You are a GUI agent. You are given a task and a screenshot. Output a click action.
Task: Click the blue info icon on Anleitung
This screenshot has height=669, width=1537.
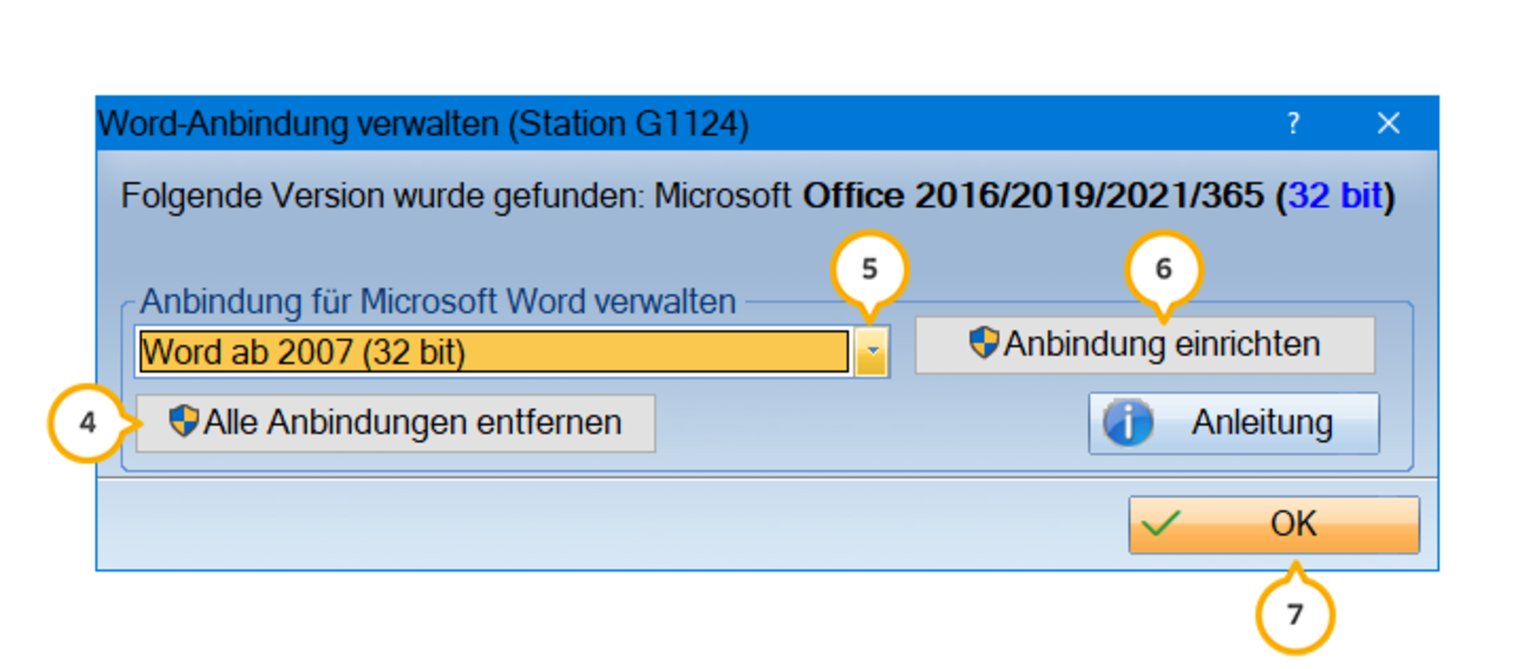pos(1128,424)
